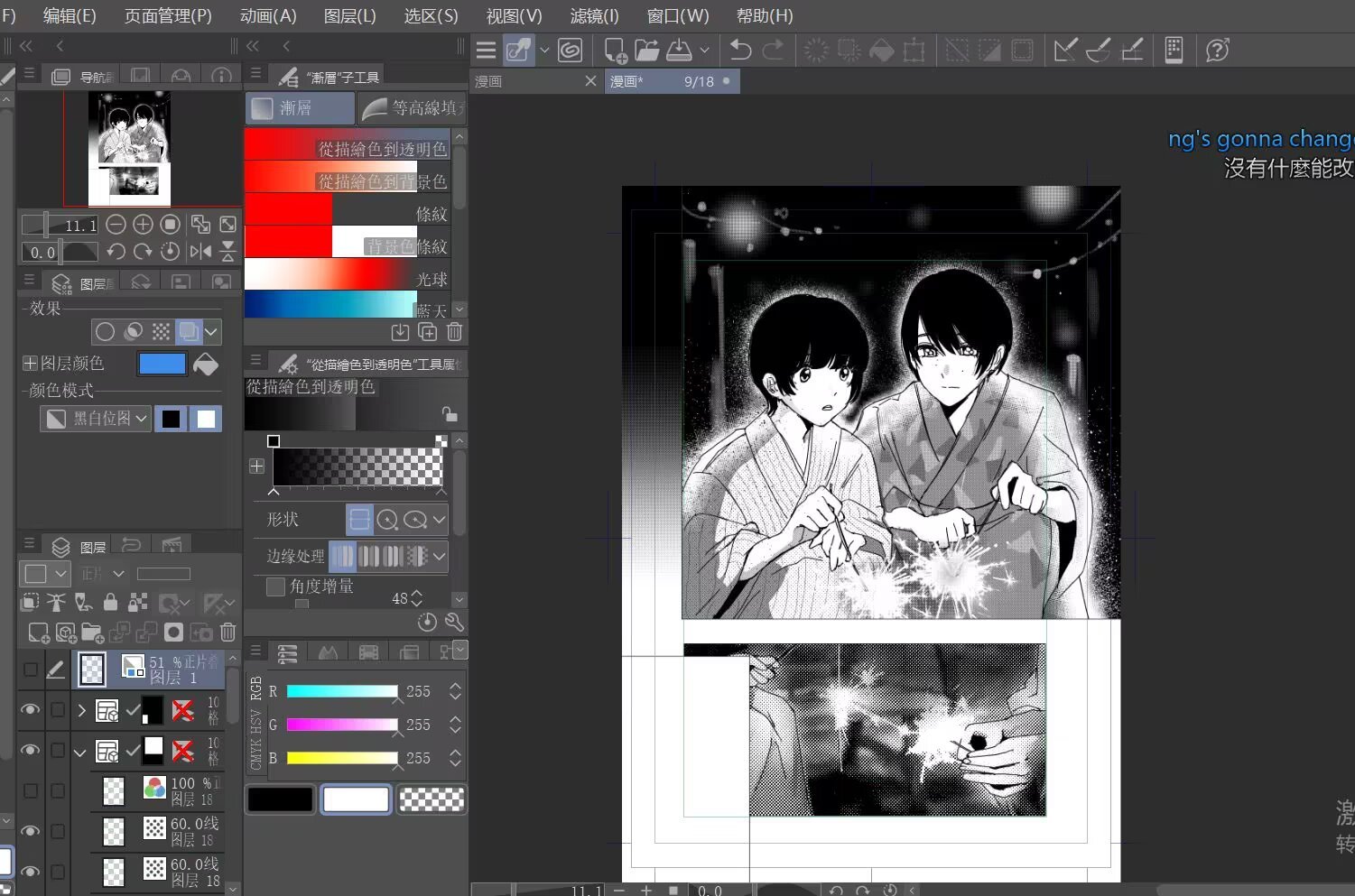Viewport: 1355px width, 896px height.
Task: Open the save options dropdown arrow
Action: point(704,51)
